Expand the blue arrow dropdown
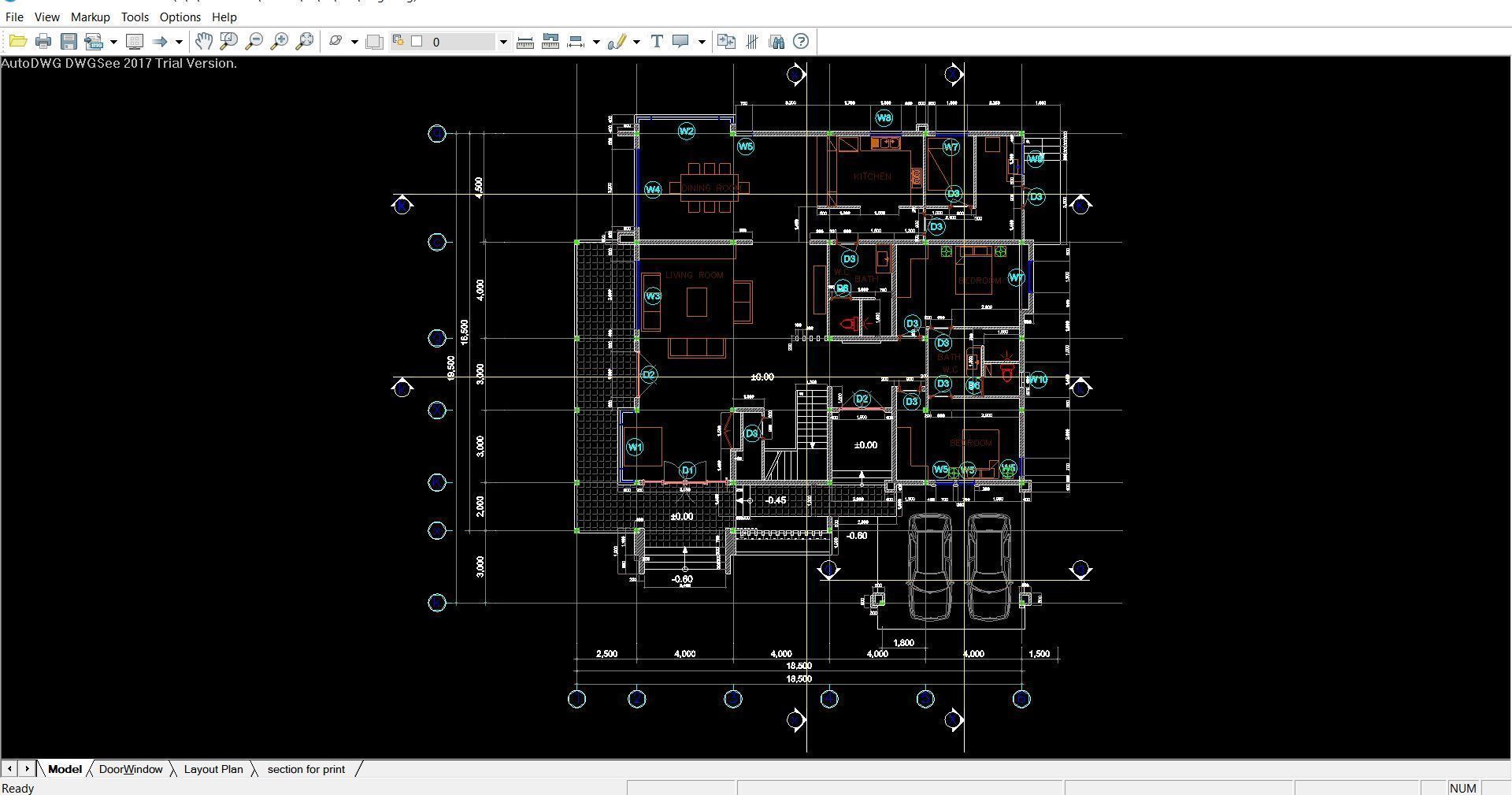This screenshot has height=795, width=1512. [179, 42]
